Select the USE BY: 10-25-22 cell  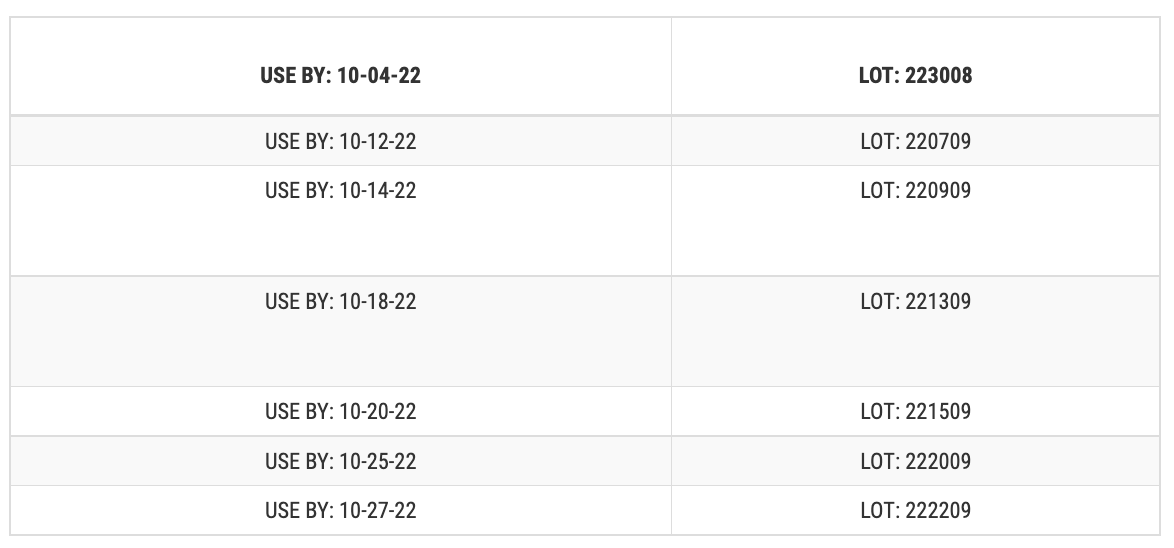[x=341, y=461]
